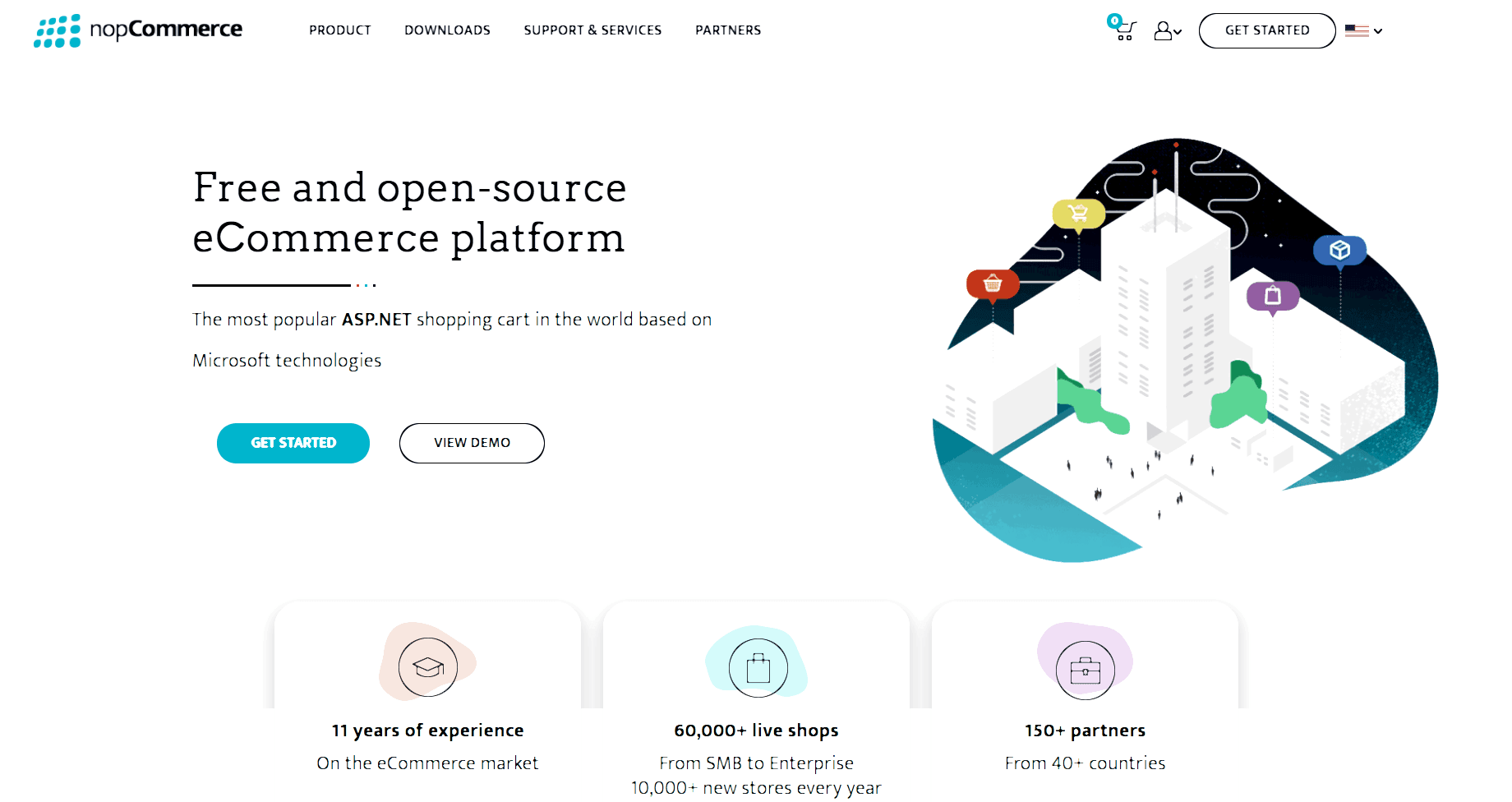Open the shopping cart icon
The height and width of the screenshot is (802, 1512).
(x=1122, y=28)
